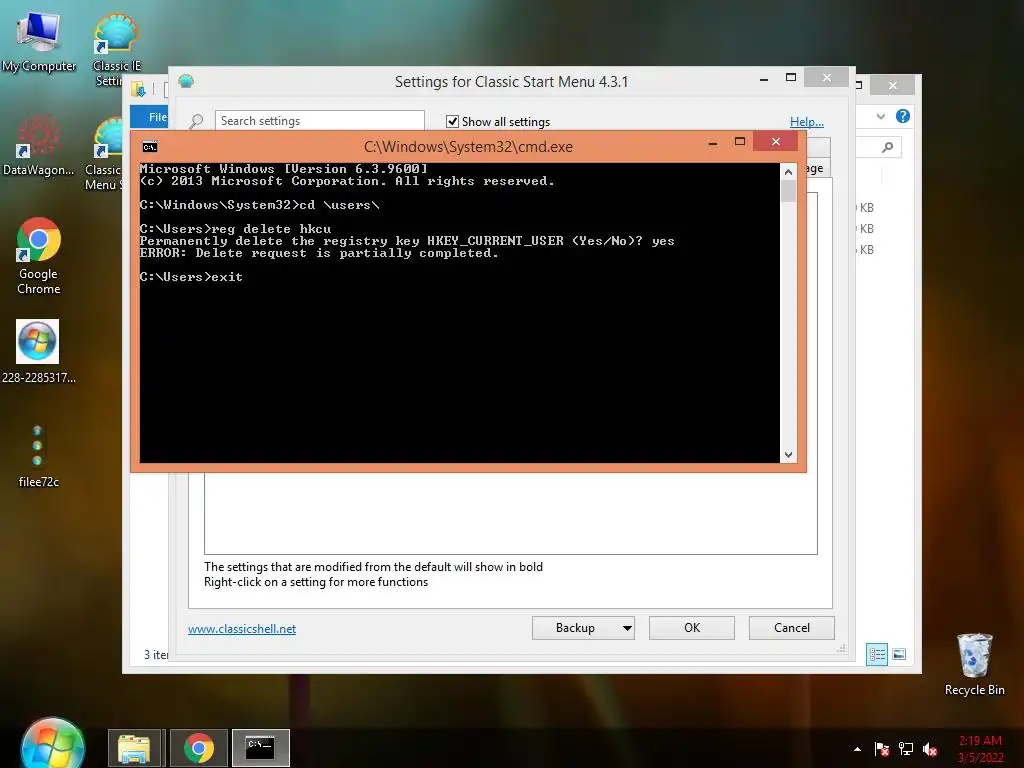This screenshot has width=1024, height=768.
Task: Click the magnifier icon beside Search settings
Action: point(196,121)
